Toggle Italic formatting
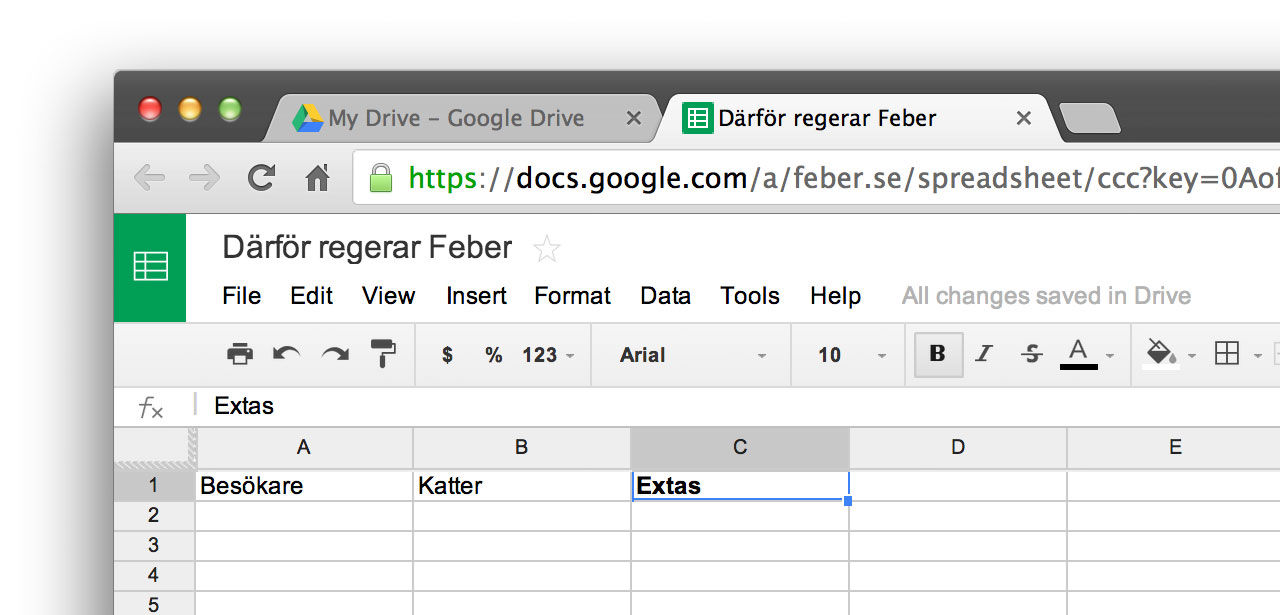This screenshot has height=615, width=1280. click(984, 354)
